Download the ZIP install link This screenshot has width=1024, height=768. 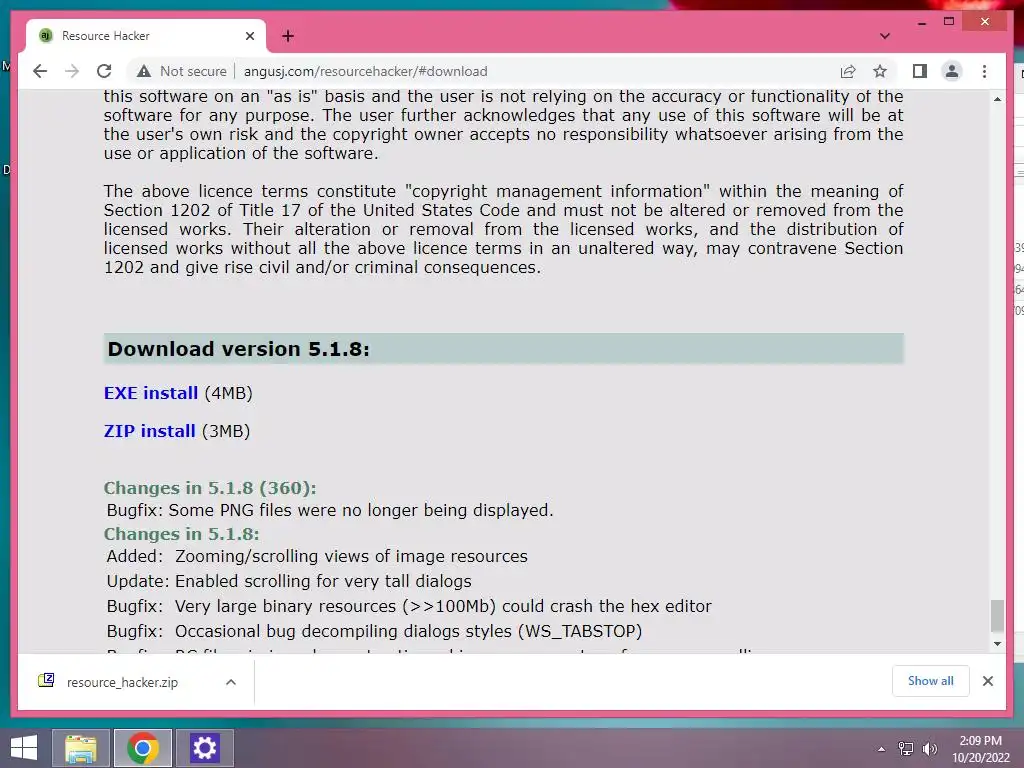(x=150, y=431)
